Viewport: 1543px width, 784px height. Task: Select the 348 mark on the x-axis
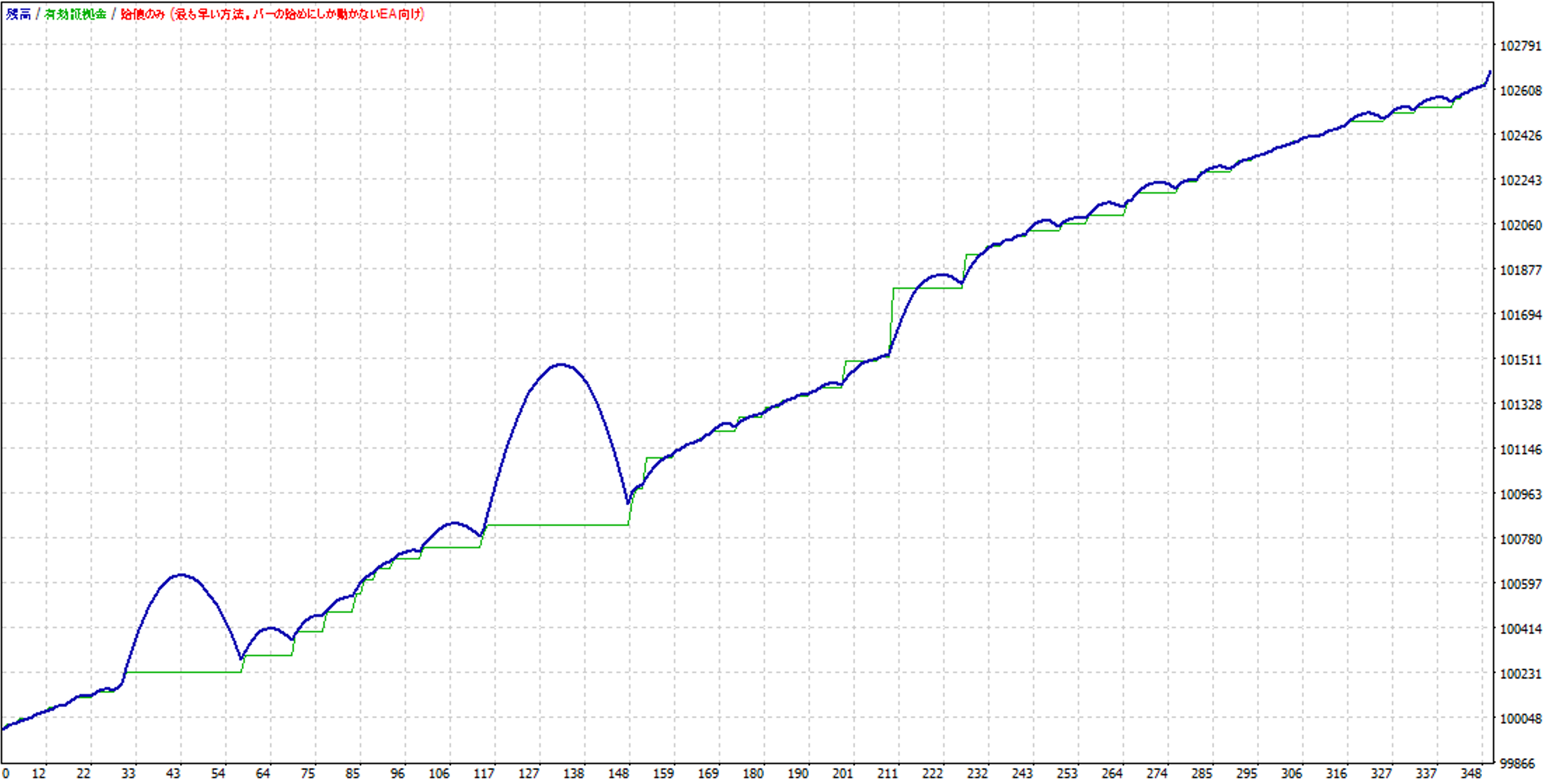click(x=1471, y=773)
